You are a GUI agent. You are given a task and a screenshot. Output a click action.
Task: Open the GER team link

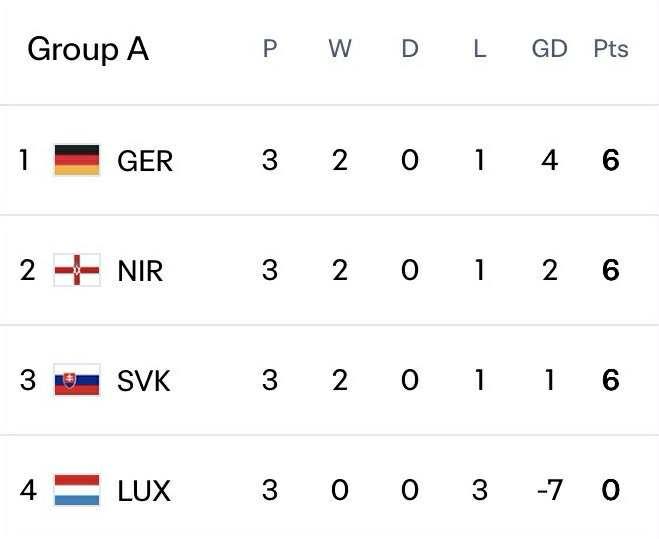[145, 160]
